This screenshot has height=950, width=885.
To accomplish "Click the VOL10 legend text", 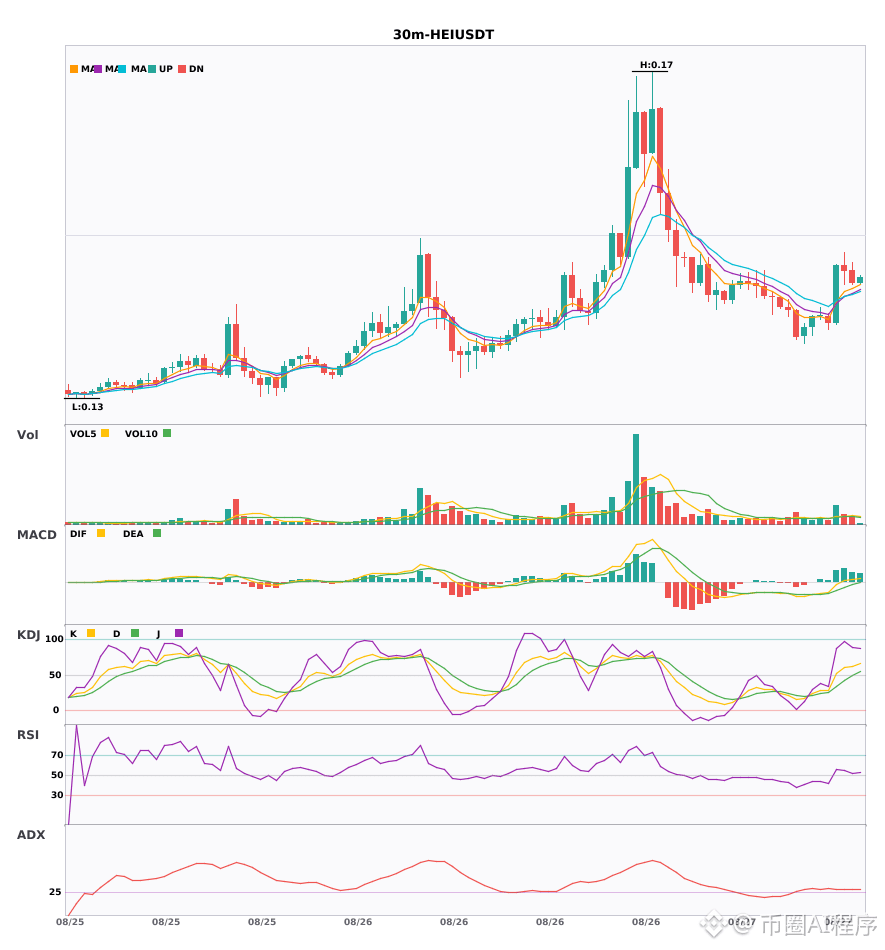I will coord(141,434).
